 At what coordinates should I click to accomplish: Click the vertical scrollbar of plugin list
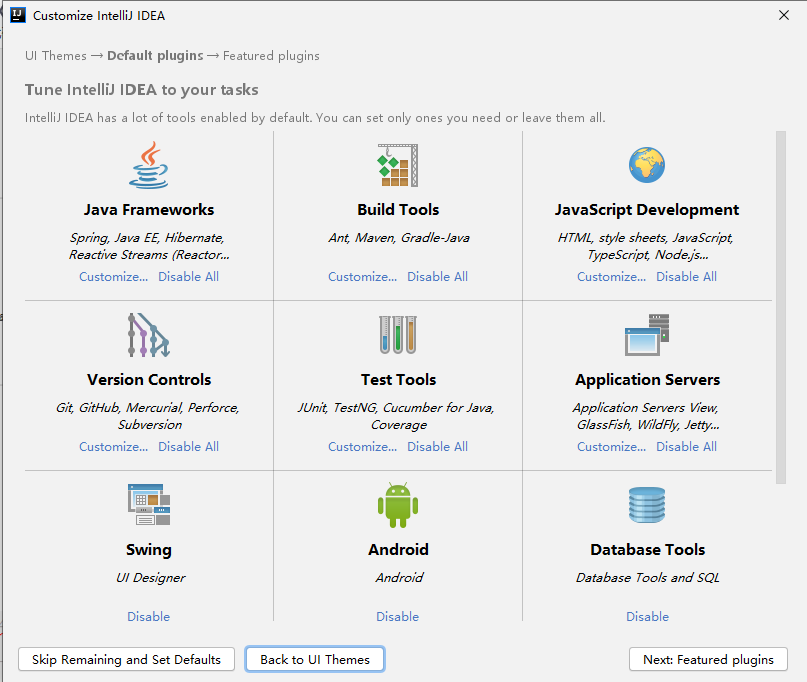click(x=781, y=307)
